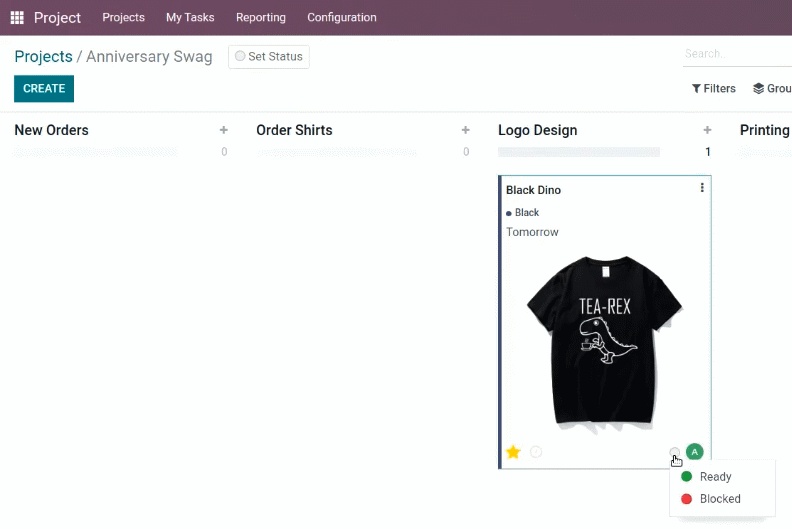Click the CREATE button
Image resolution: width=792 pixels, height=529 pixels.
pyautogui.click(x=44, y=88)
